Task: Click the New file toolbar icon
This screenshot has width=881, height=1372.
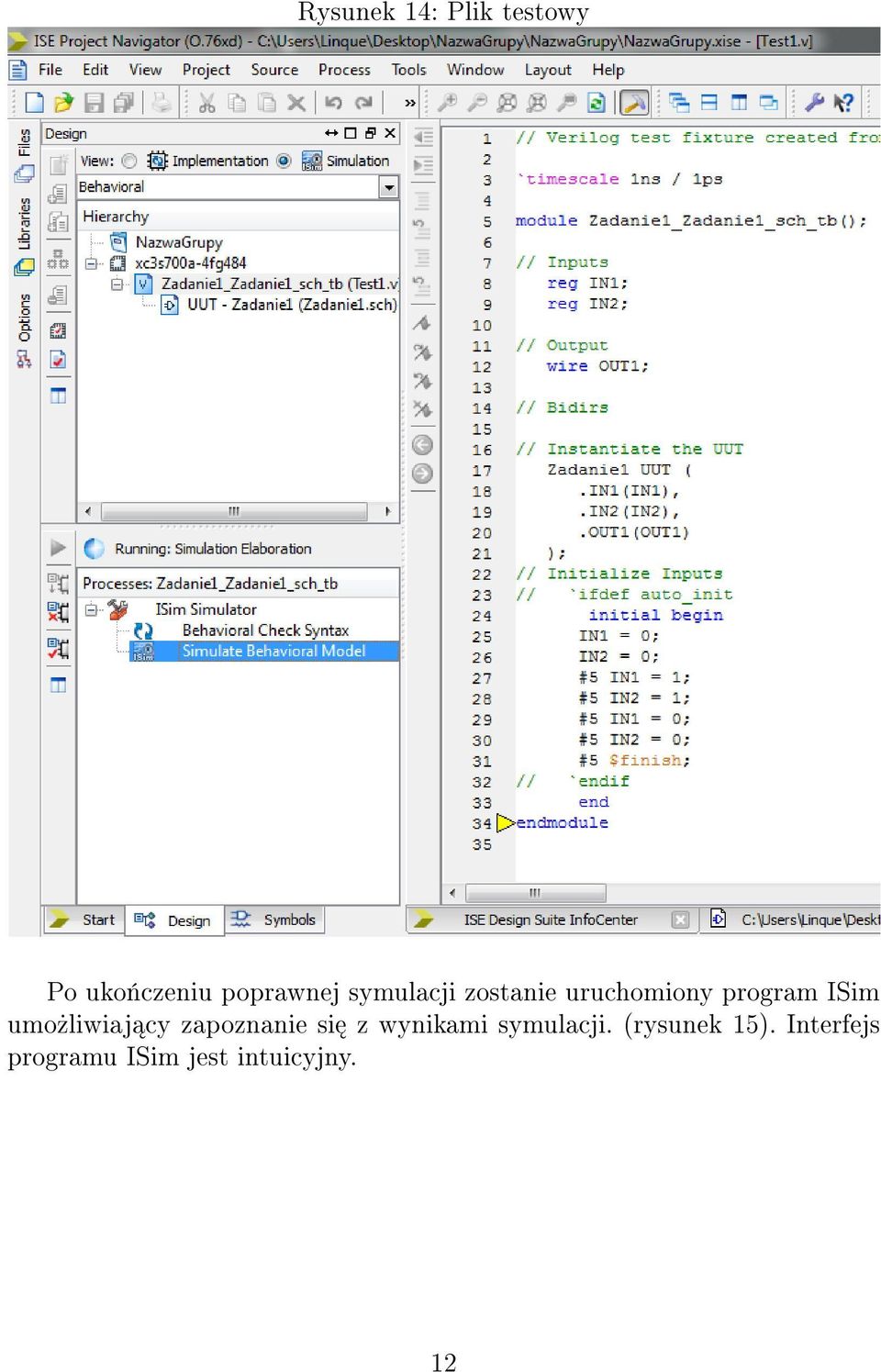Action: (x=34, y=103)
